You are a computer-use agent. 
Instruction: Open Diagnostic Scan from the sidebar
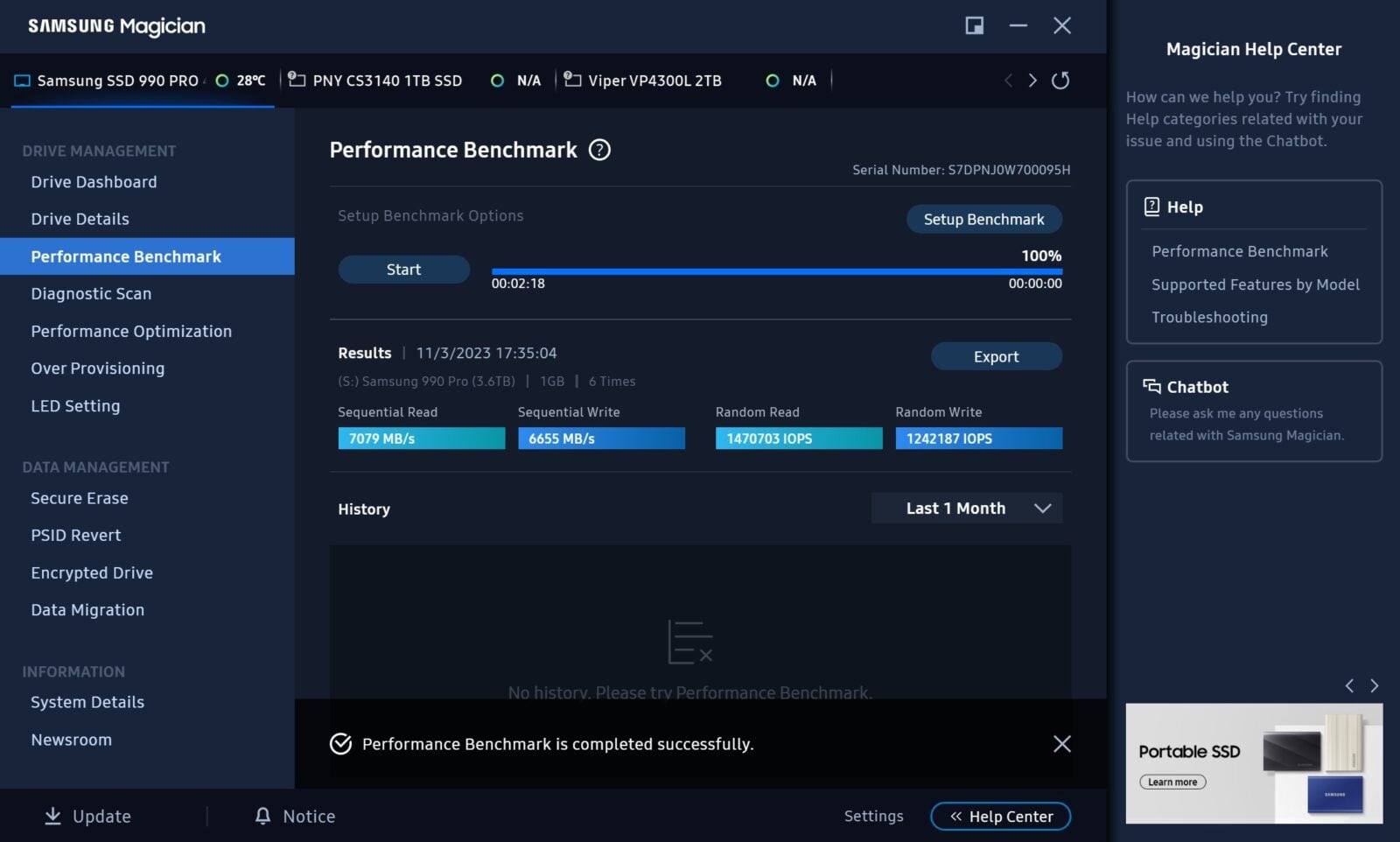[147, 293]
